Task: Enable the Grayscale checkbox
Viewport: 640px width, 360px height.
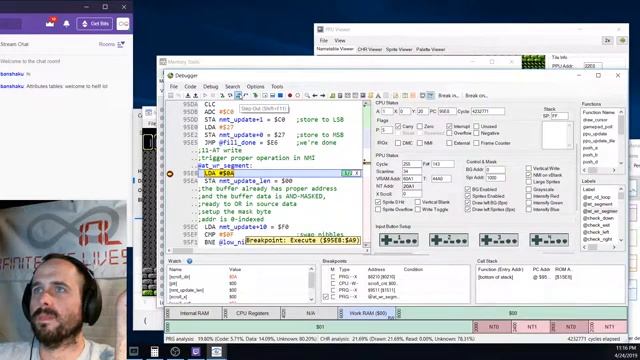Action: coord(529,189)
